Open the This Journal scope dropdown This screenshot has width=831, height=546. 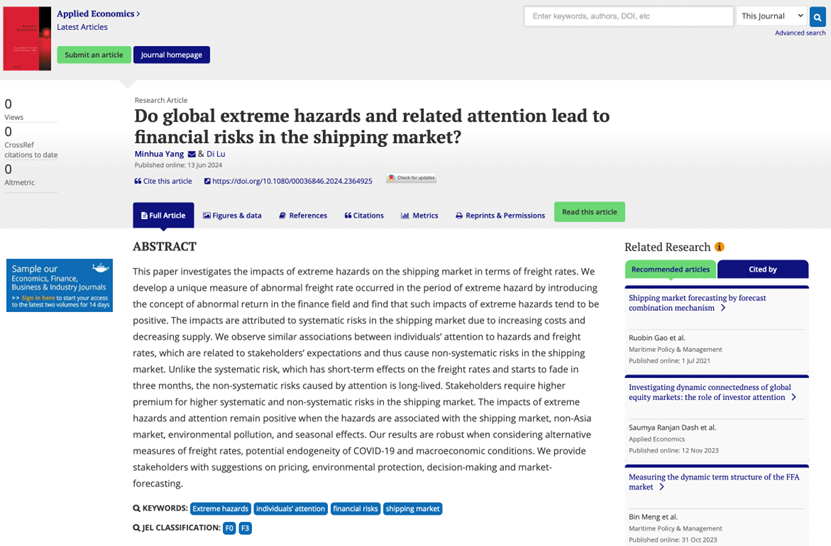(772, 16)
